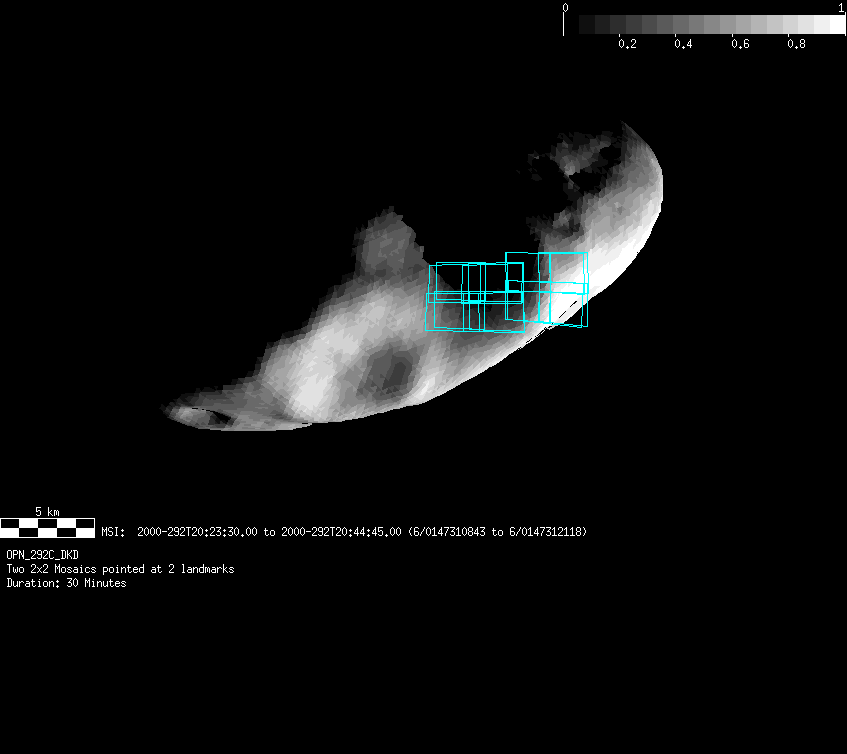Click the image counter range in parentheses
Image resolution: width=847 pixels, height=754 pixels.
[497, 532]
